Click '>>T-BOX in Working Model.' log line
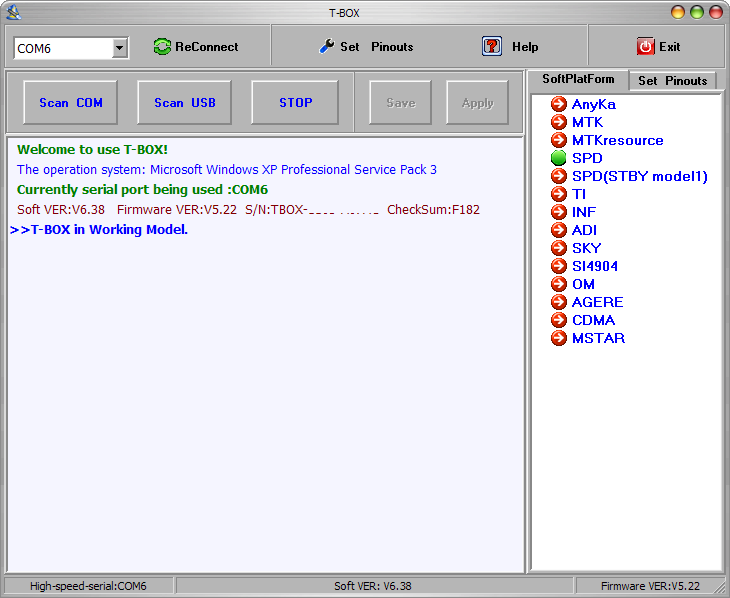 99,230
